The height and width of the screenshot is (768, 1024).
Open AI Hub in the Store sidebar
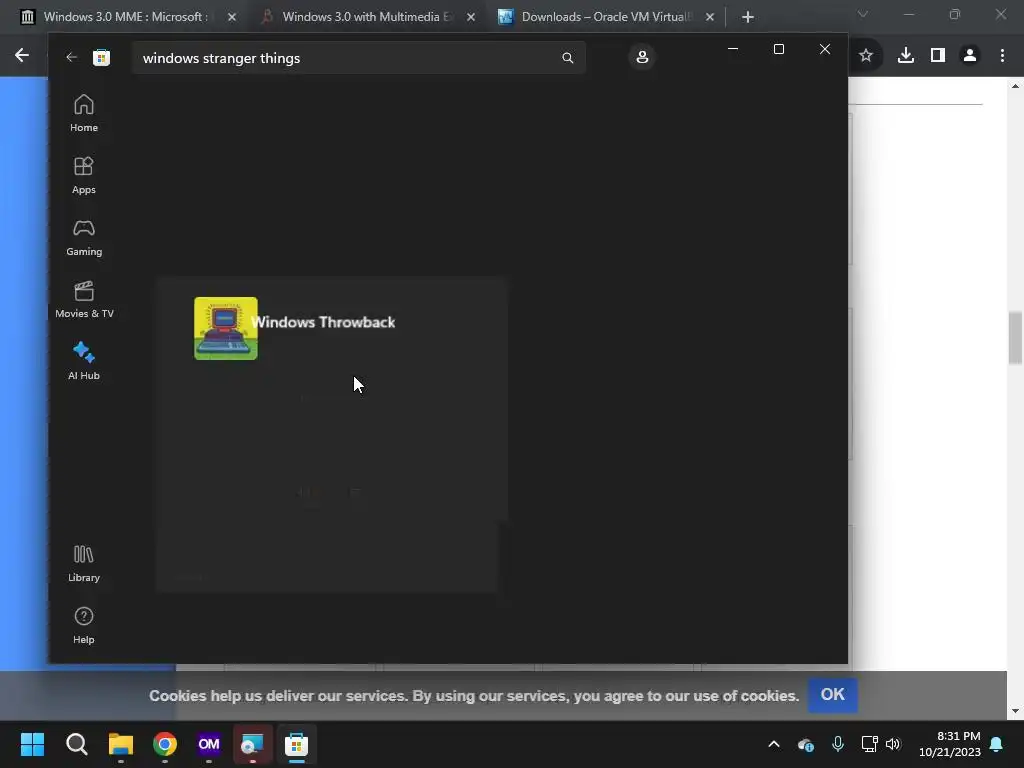pos(84,361)
